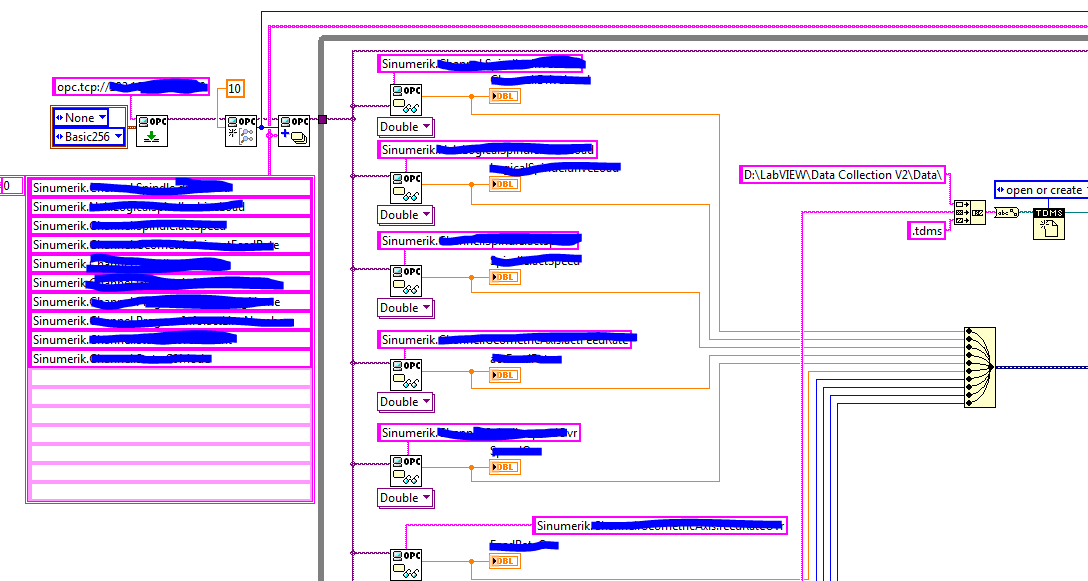The height and width of the screenshot is (581, 1088).
Task: Open the topmost Double type selector
Action: pos(406,127)
